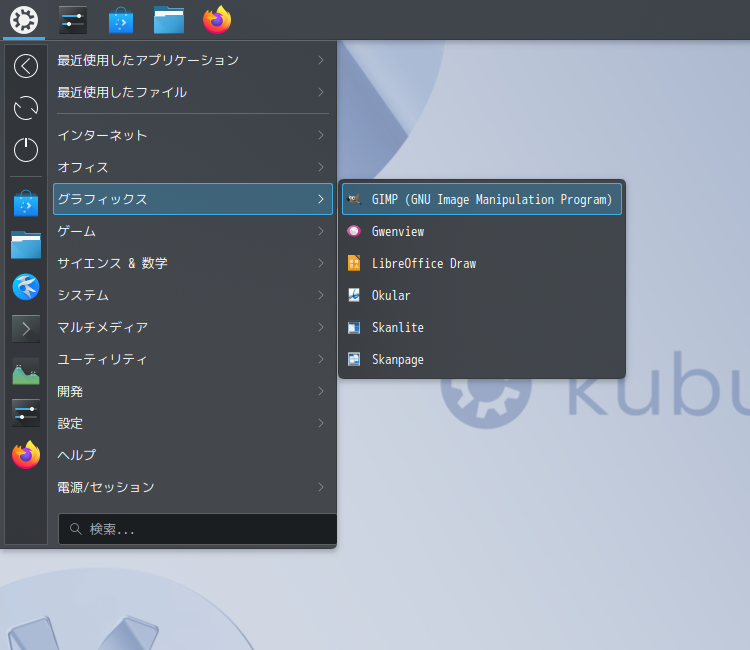Click the マルチメディア label

click(x=103, y=327)
